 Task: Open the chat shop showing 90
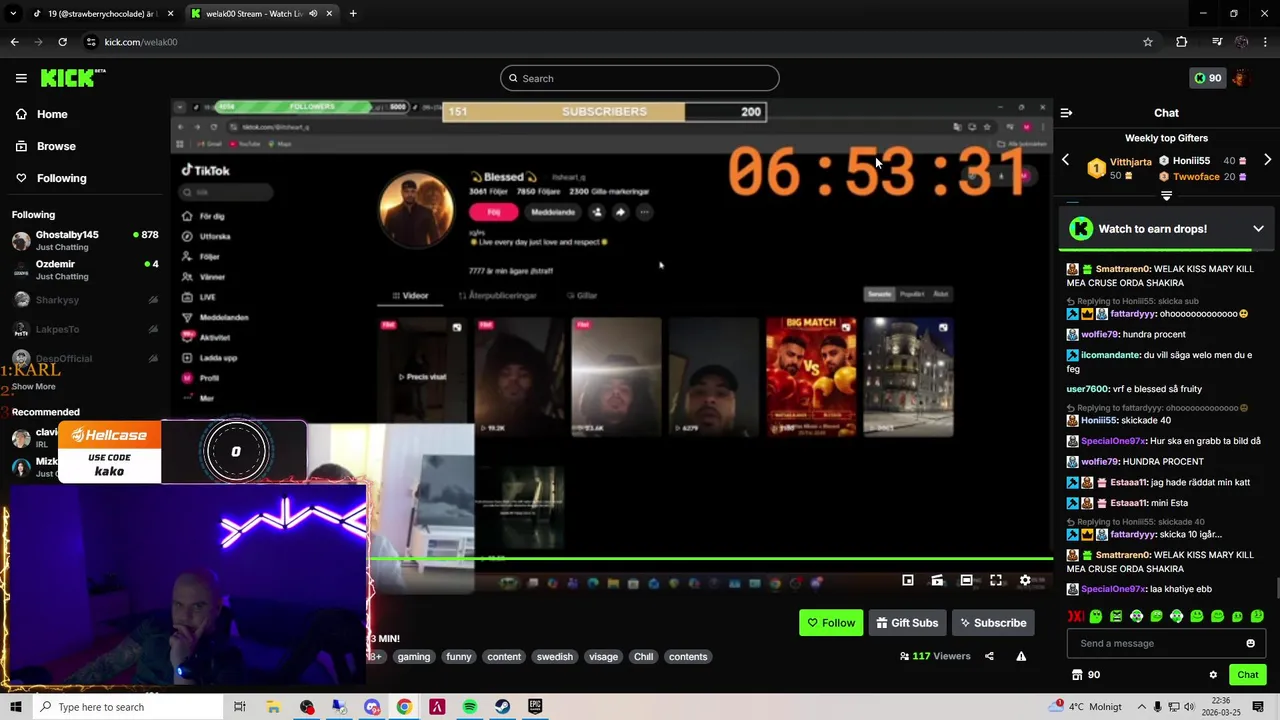(1086, 675)
